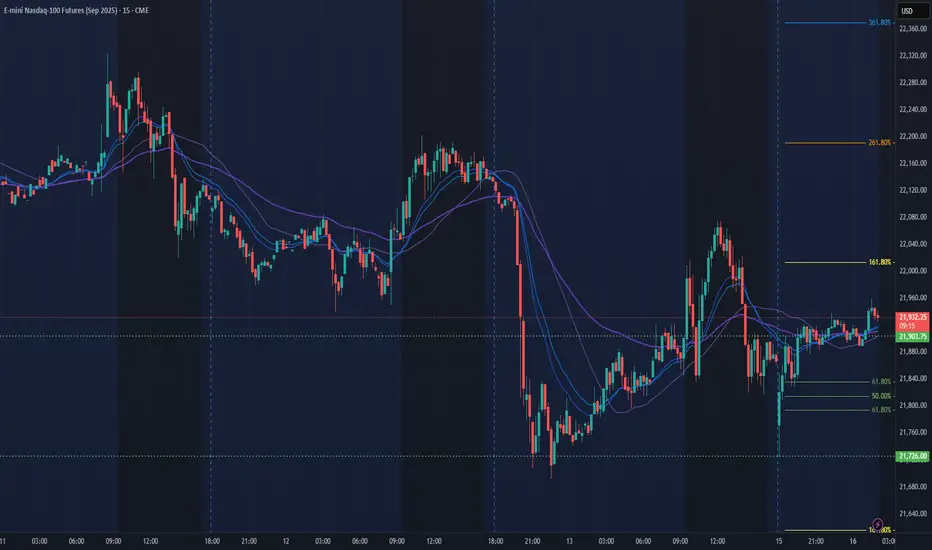Viewport: 932px width, 550px height.
Task: Click date label 15 on the time axis
Action: click(779, 541)
